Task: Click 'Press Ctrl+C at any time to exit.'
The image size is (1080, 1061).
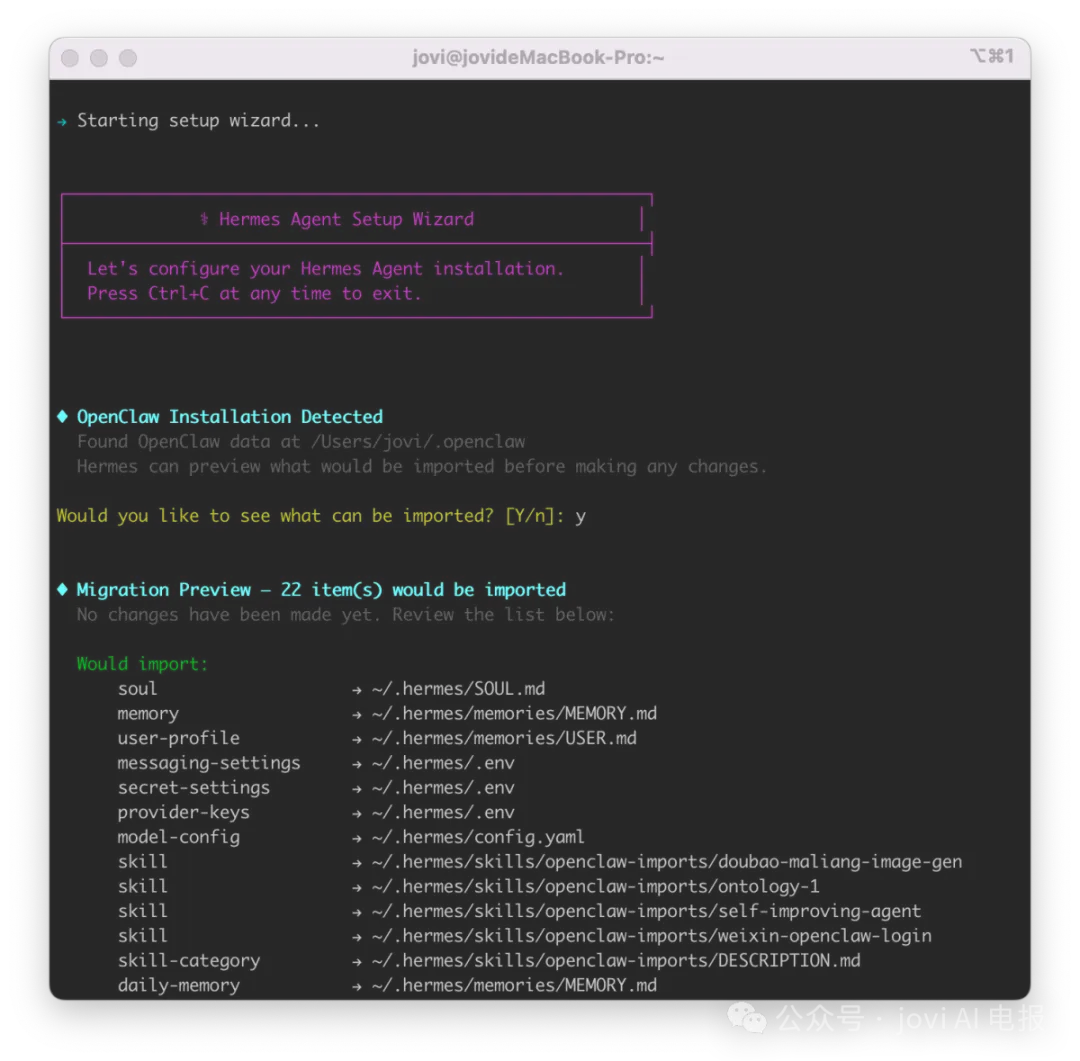Action: [x=253, y=293]
